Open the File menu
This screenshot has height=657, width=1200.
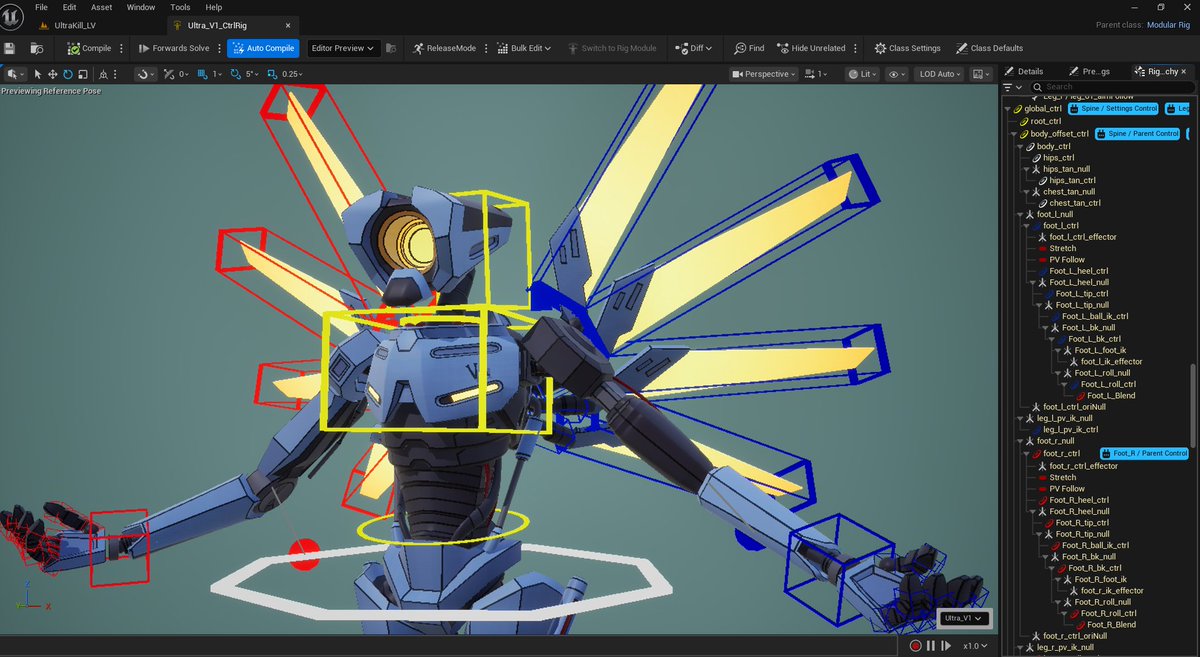click(x=41, y=7)
